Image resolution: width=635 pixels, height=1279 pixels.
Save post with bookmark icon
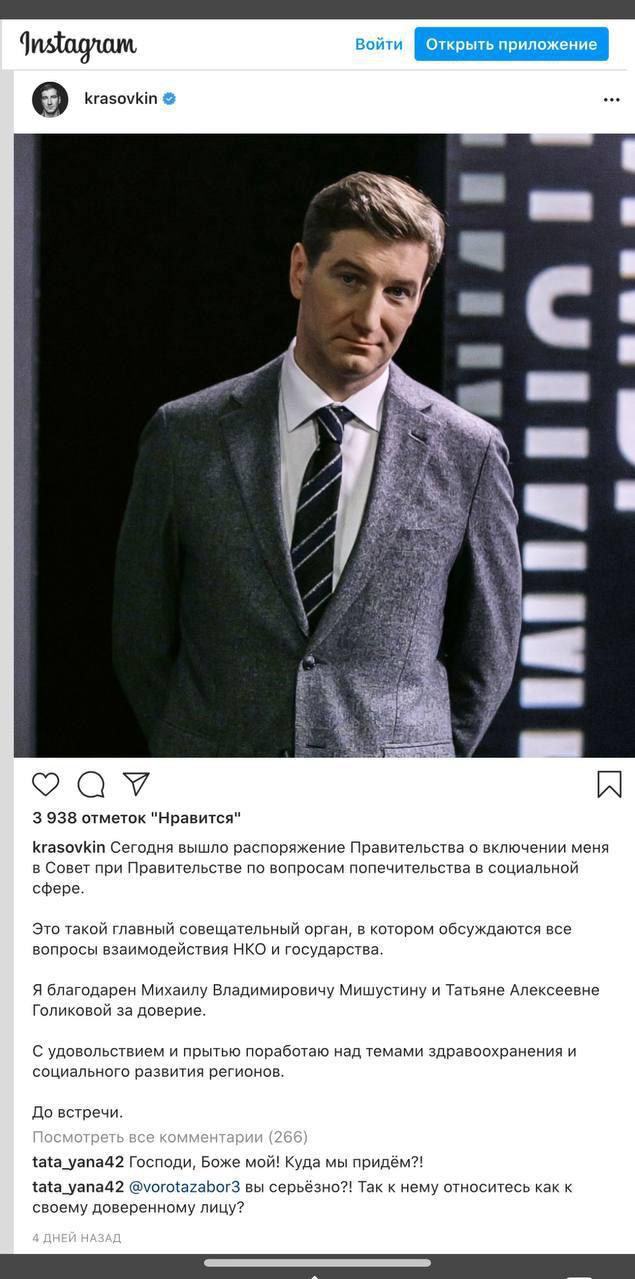point(609,784)
